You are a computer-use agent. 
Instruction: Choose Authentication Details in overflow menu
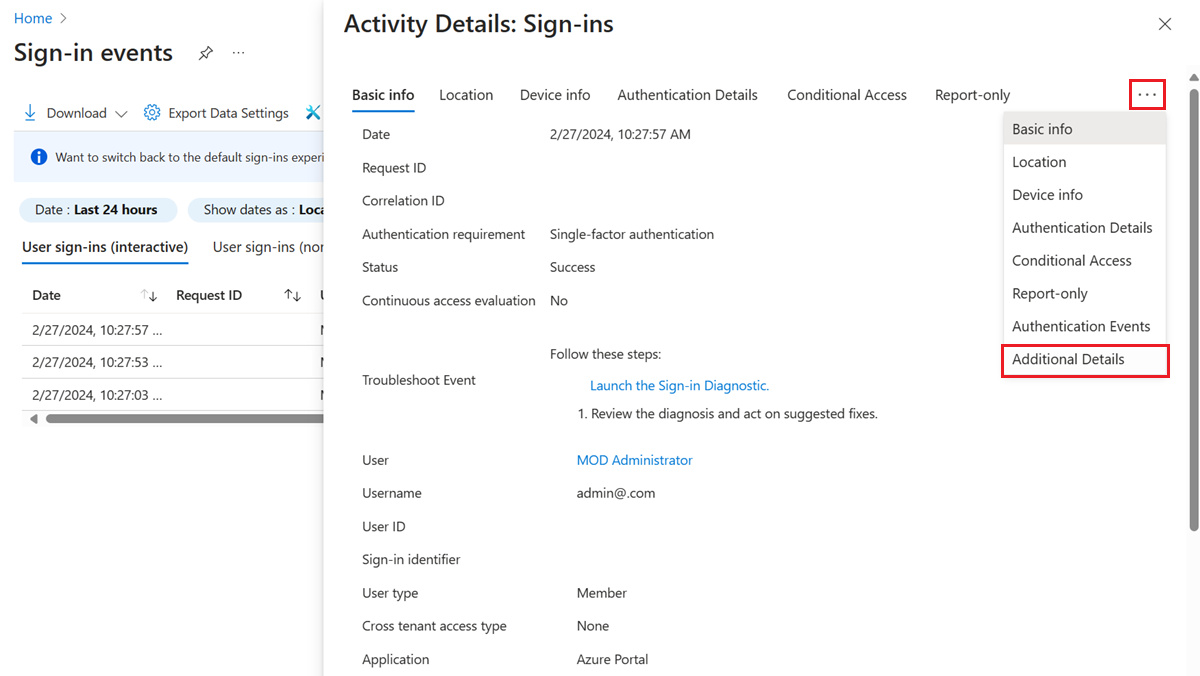tap(1084, 228)
